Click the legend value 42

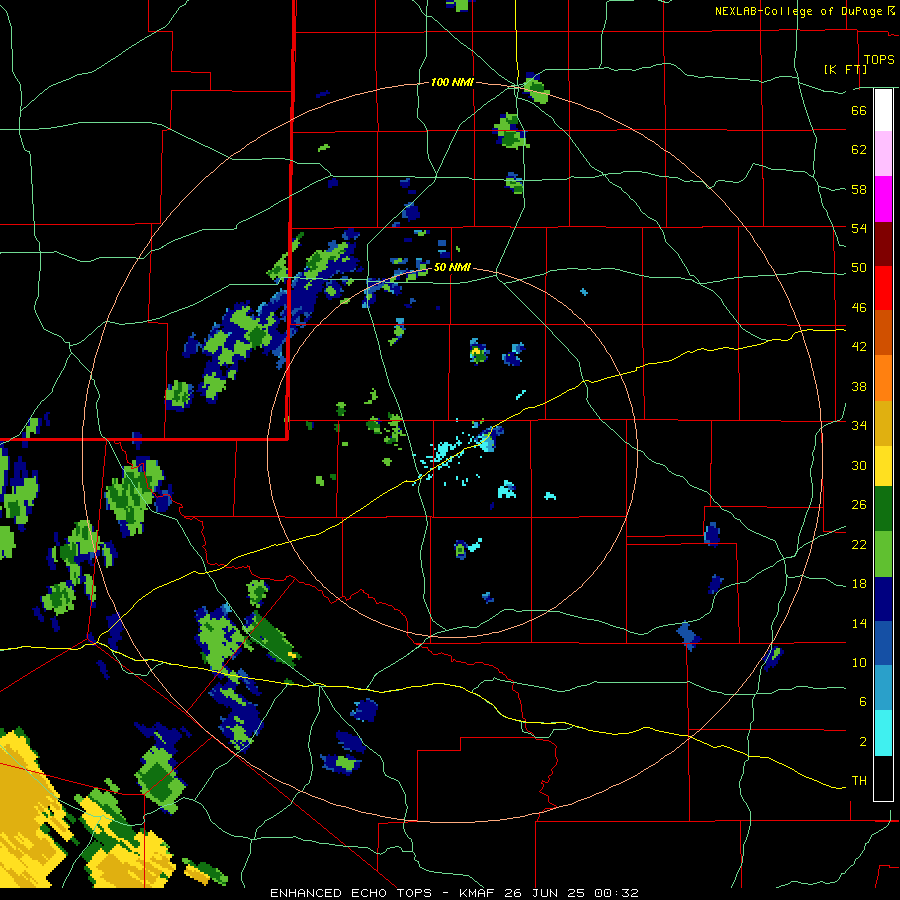[x=859, y=347]
